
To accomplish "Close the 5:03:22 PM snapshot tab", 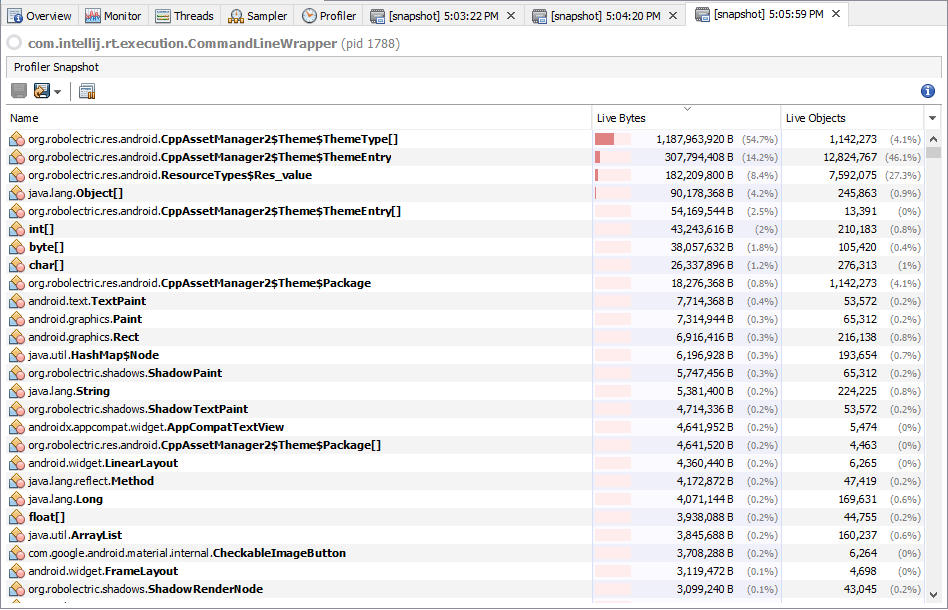I will point(509,15).
